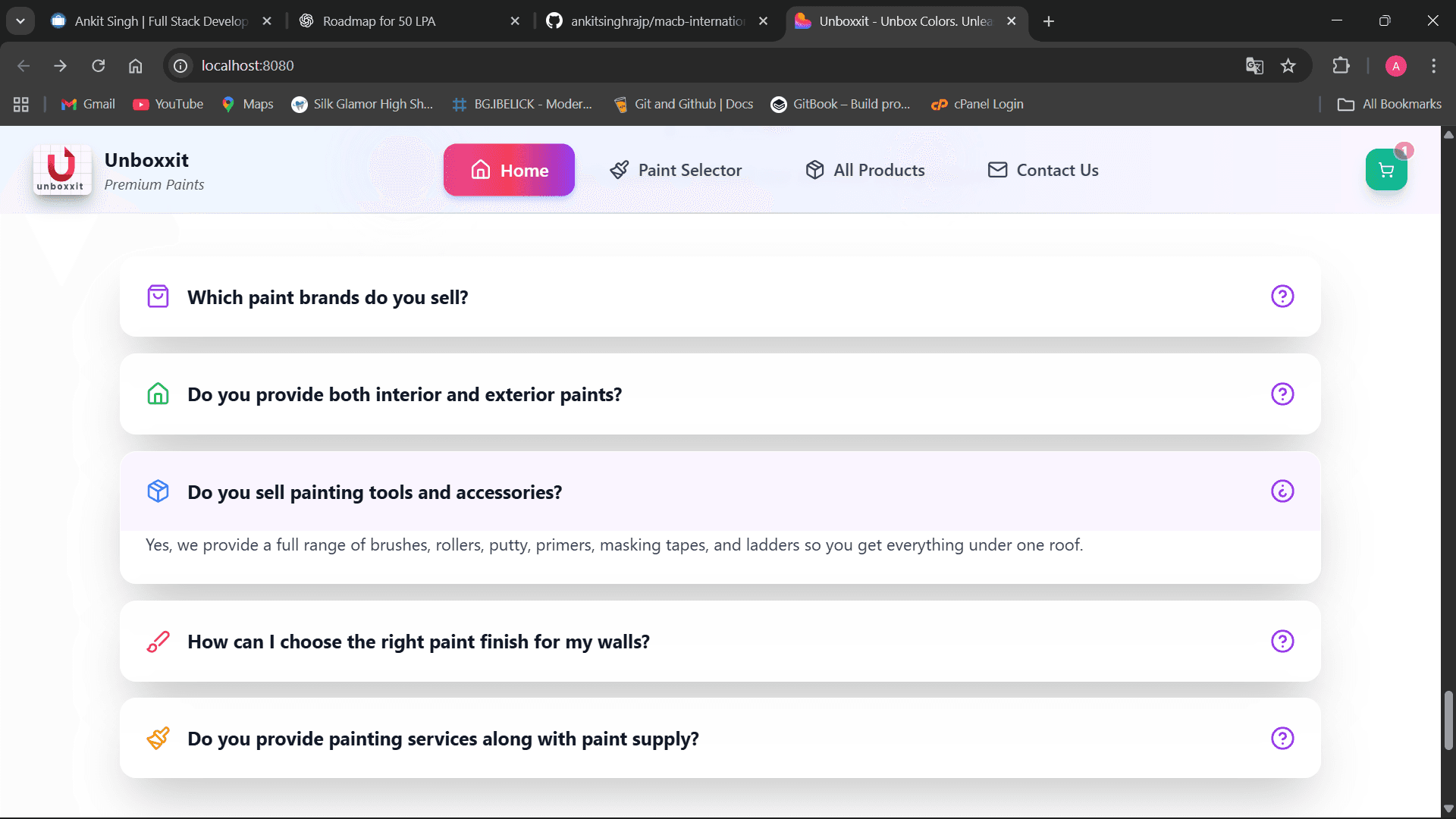Click the Contact Us link
This screenshot has width=1456, height=819.
pos(1043,171)
